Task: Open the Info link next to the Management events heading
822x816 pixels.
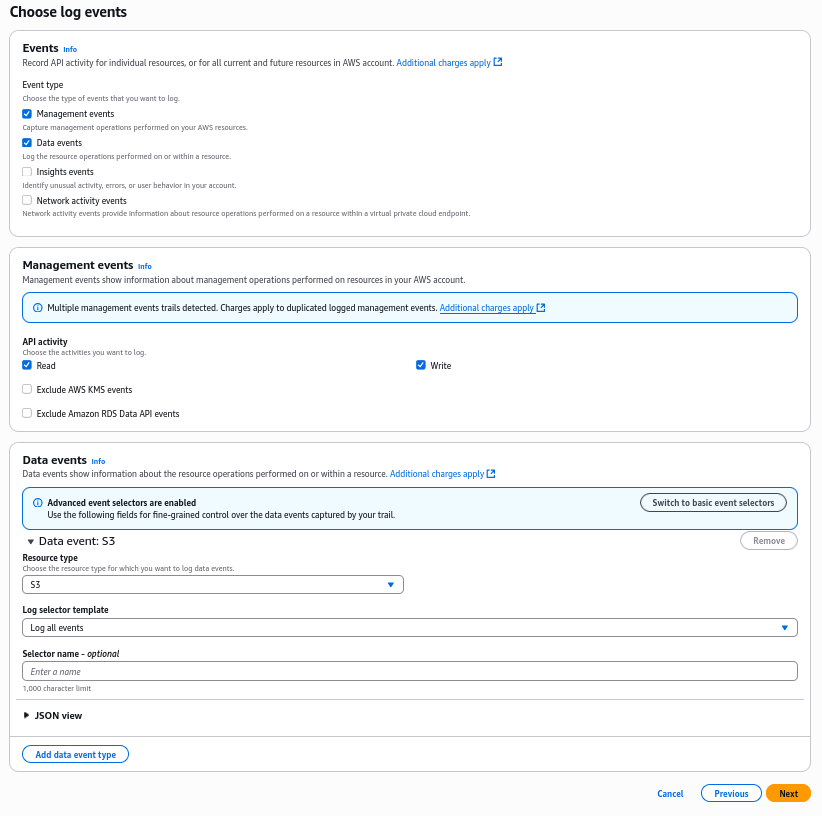Action: click(145, 266)
